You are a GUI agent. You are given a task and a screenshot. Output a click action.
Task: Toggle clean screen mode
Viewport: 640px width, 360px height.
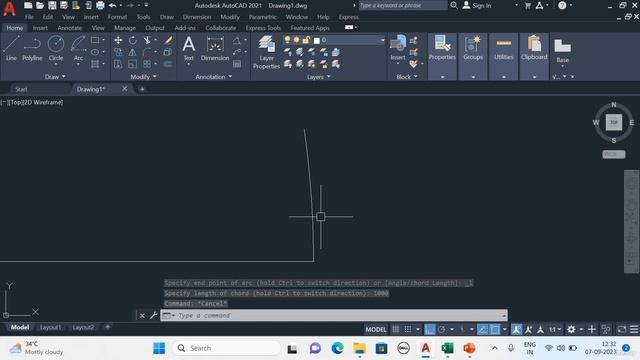tap(622, 329)
